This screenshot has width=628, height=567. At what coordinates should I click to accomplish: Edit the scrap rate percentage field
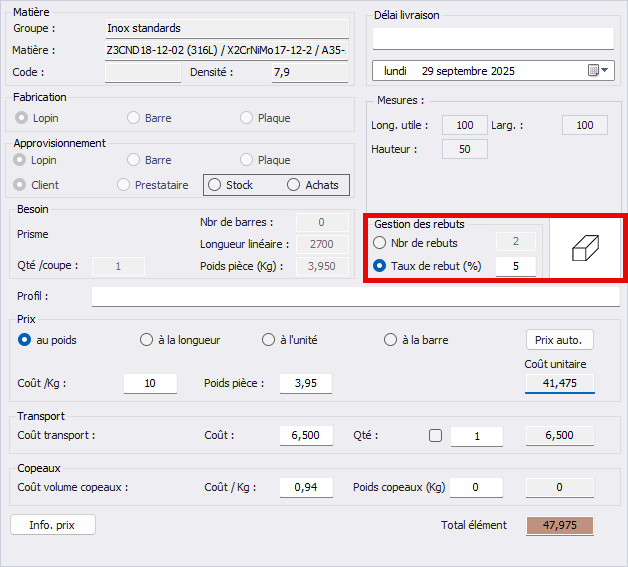point(515,266)
